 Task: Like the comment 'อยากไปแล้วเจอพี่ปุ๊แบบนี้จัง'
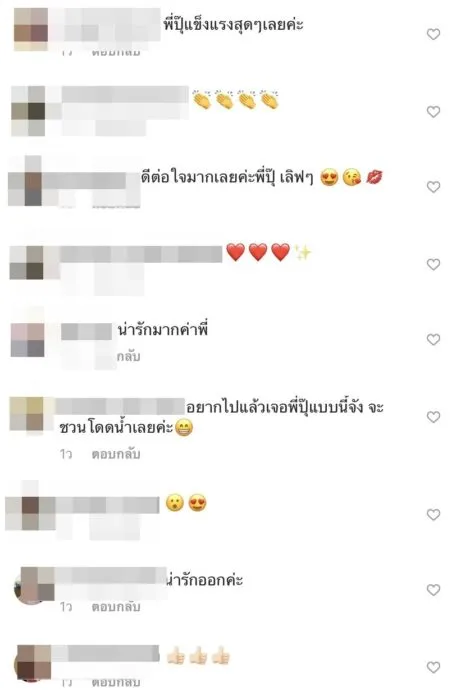click(433, 417)
